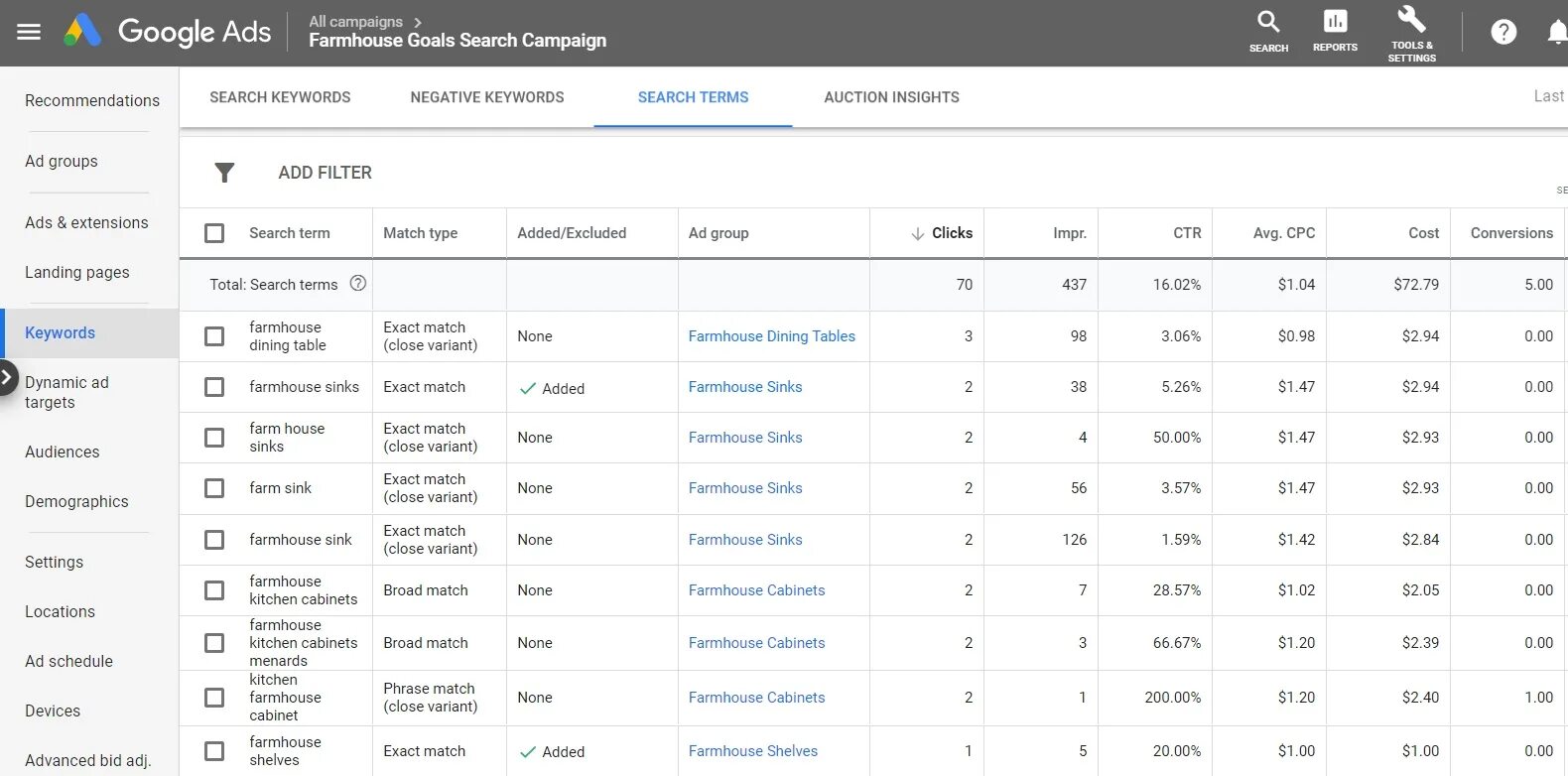Screen dimensions: 1568x776
Task: Expand the collapsed side panel arrow
Action: click(7, 377)
